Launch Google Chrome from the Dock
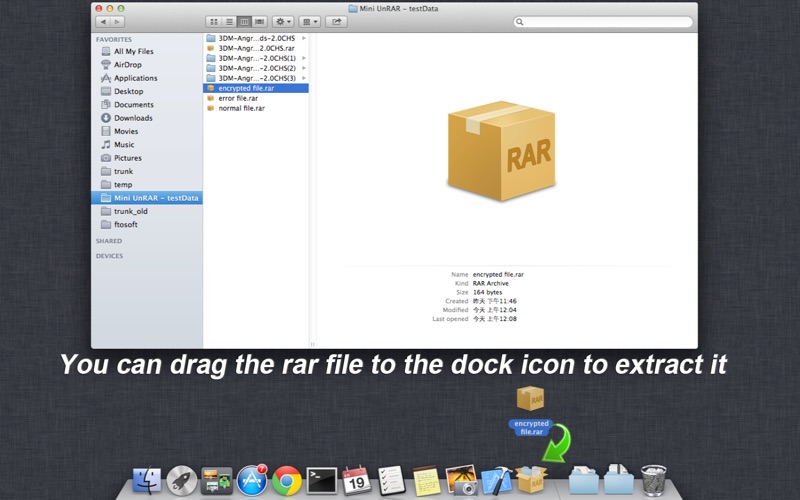800x500 pixels. point(286,481)
